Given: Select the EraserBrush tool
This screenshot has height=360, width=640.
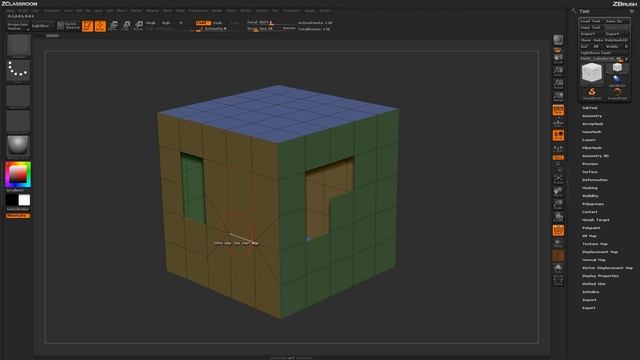Looking at the screenshot, I should [x=617, y=93].
